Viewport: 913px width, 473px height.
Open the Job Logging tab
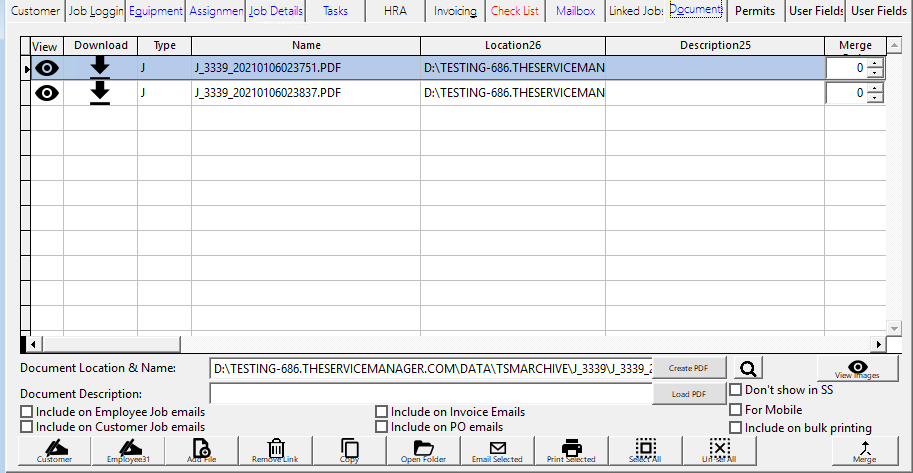coord(95,11)
